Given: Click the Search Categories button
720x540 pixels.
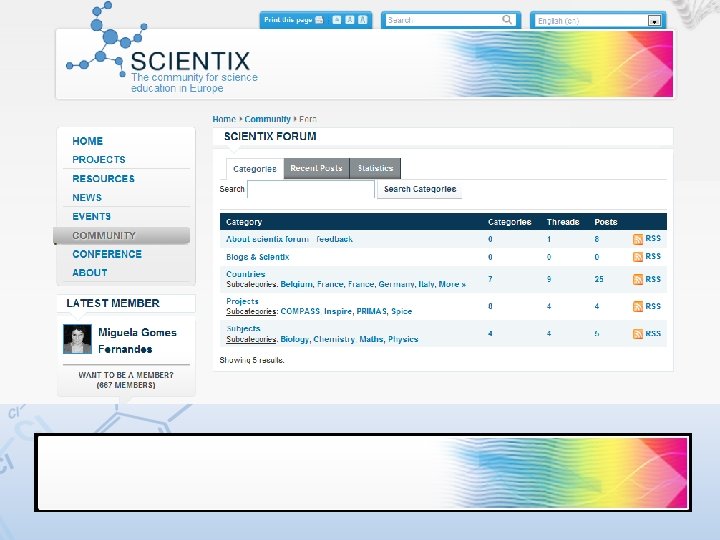Looking at the screenshot, I should tap(420, 189).
